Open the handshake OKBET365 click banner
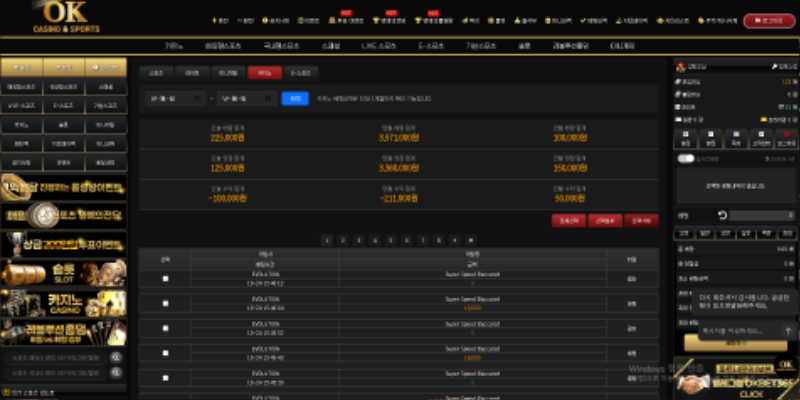The width and height of the screenshot is (800, 400). [x=735, y=382]
